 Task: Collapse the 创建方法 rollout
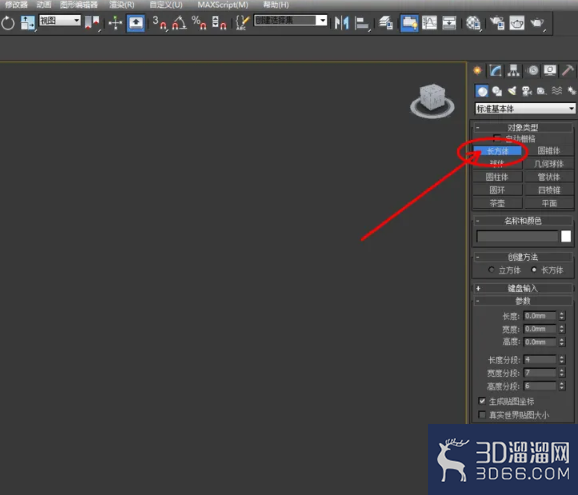[x=523, y=257]
